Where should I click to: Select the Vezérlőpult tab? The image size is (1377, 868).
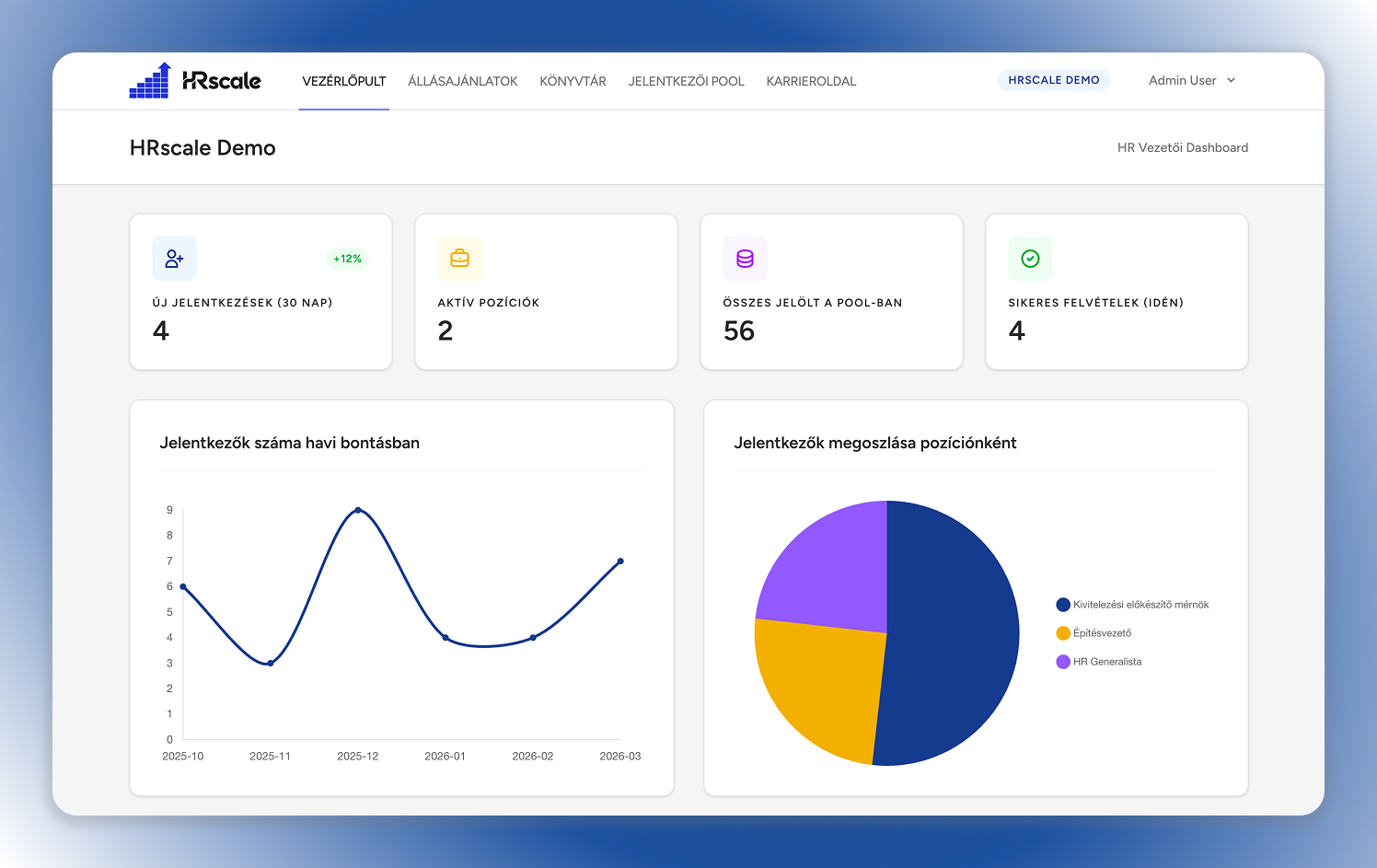(x=343, y=80)
